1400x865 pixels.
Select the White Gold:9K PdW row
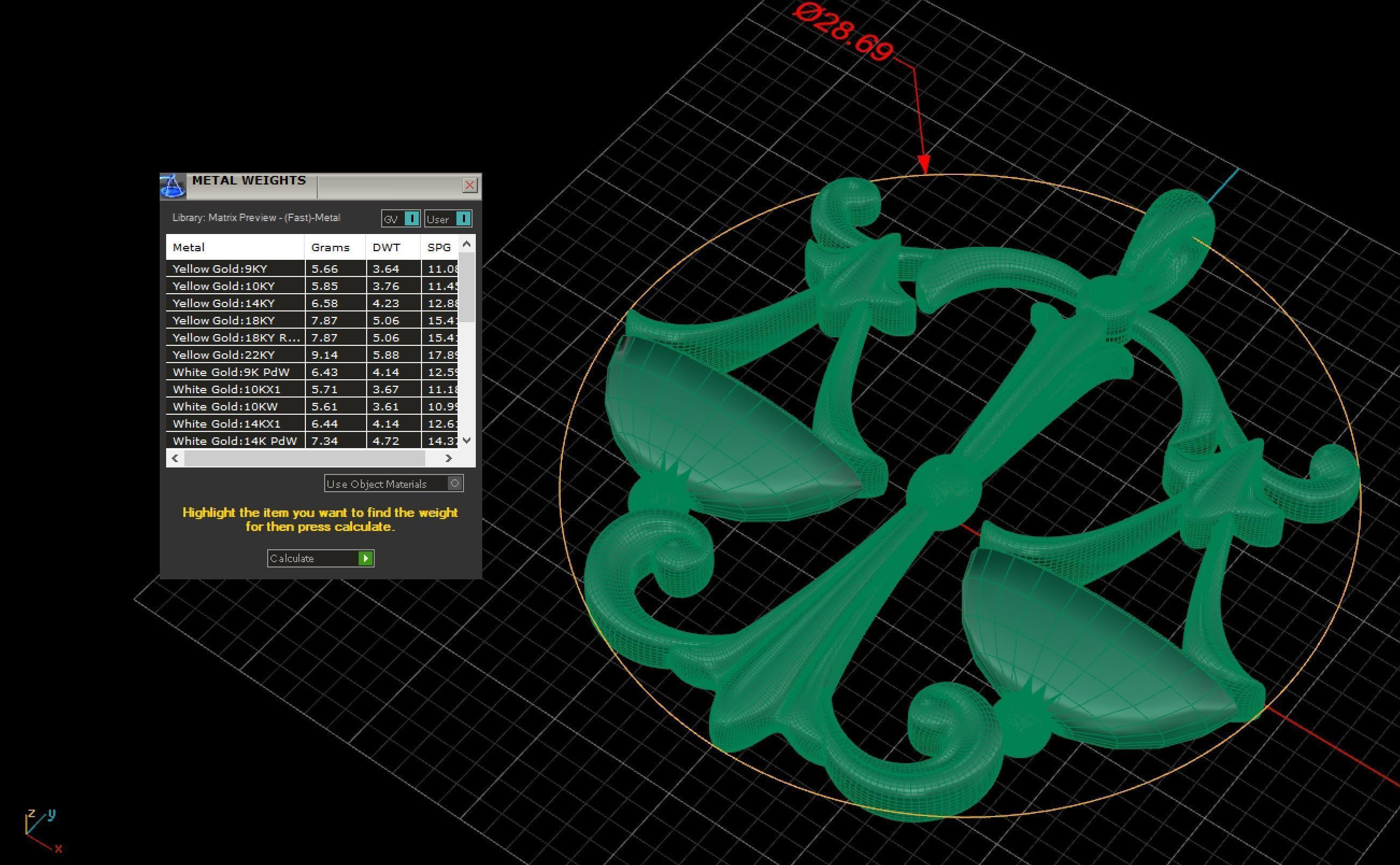pos(313,371)
